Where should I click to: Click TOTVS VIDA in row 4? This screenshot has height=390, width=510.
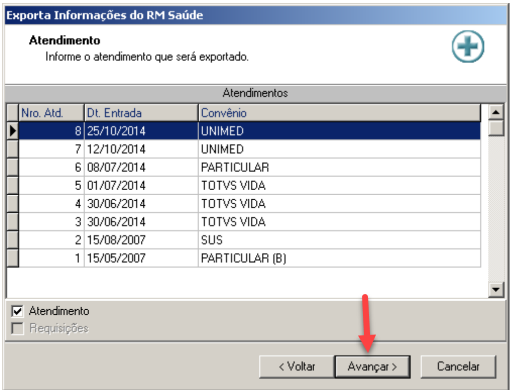[x=340, y=204]
